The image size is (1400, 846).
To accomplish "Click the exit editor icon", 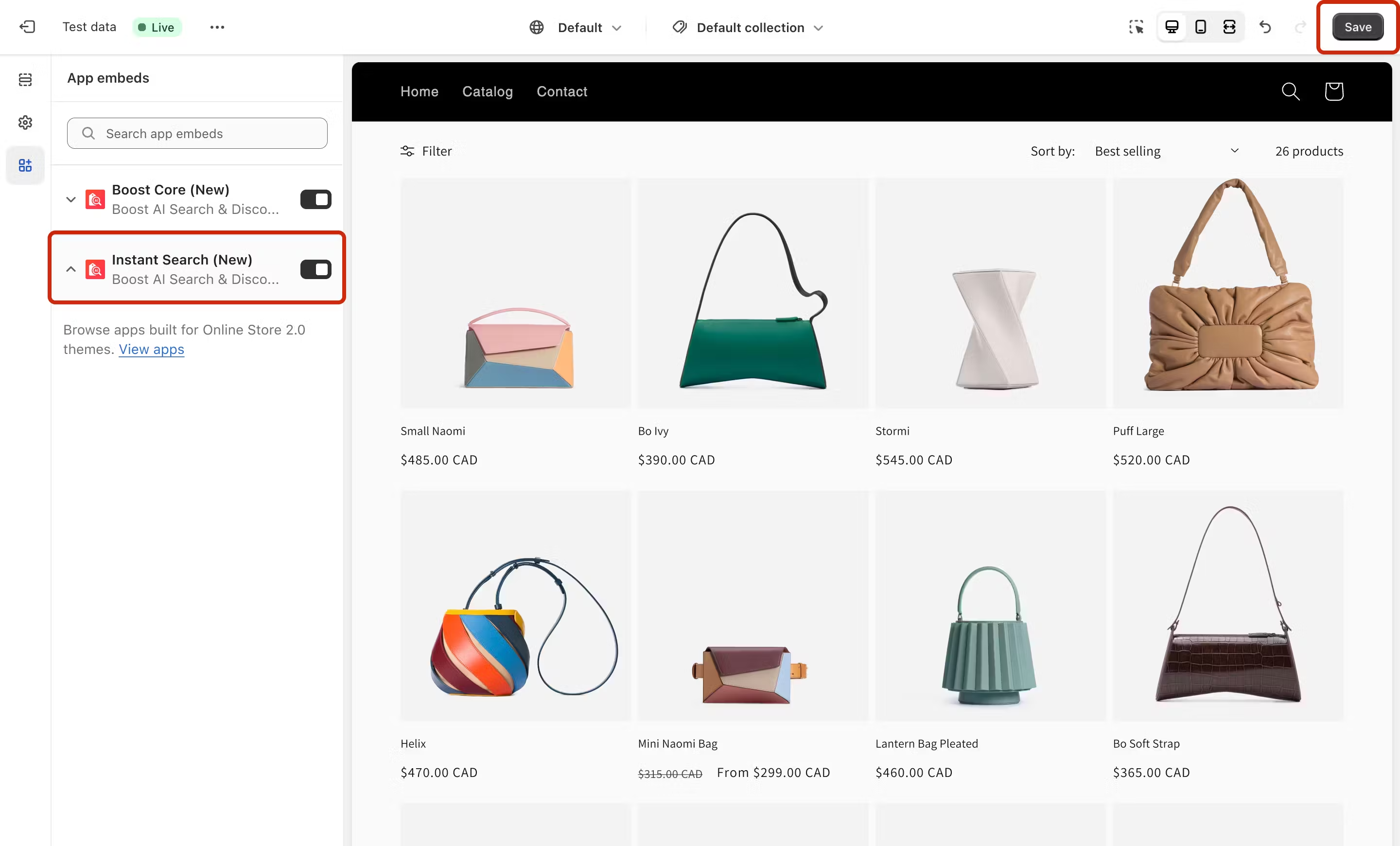I will coord(27,27).
